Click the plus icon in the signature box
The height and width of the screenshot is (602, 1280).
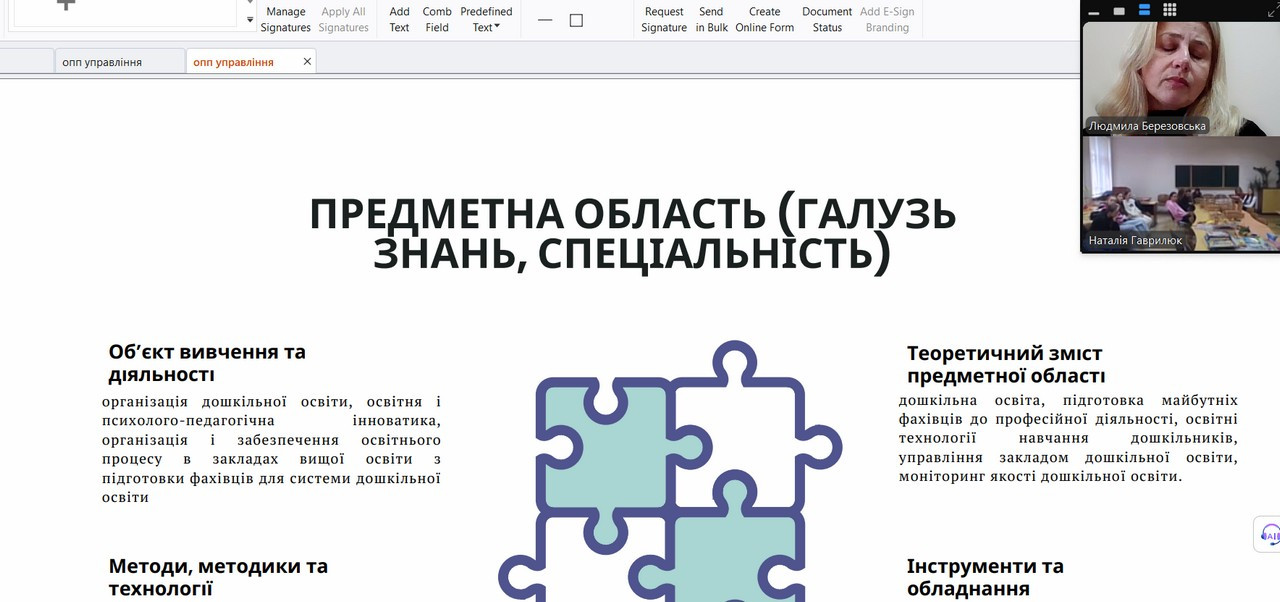(66, 5)
